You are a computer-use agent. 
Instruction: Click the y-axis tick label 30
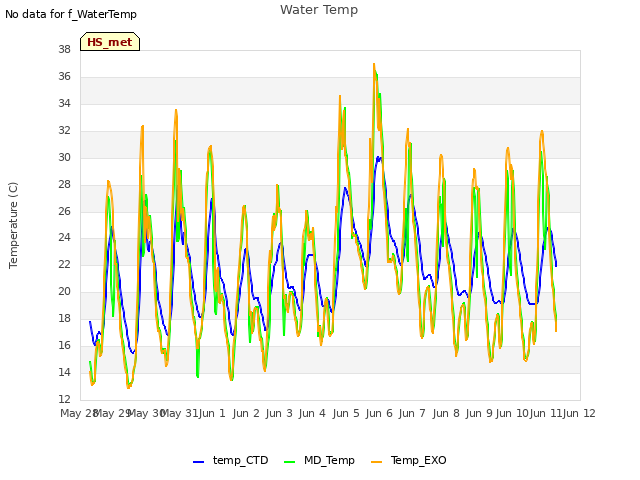click(x=64, y=157)
